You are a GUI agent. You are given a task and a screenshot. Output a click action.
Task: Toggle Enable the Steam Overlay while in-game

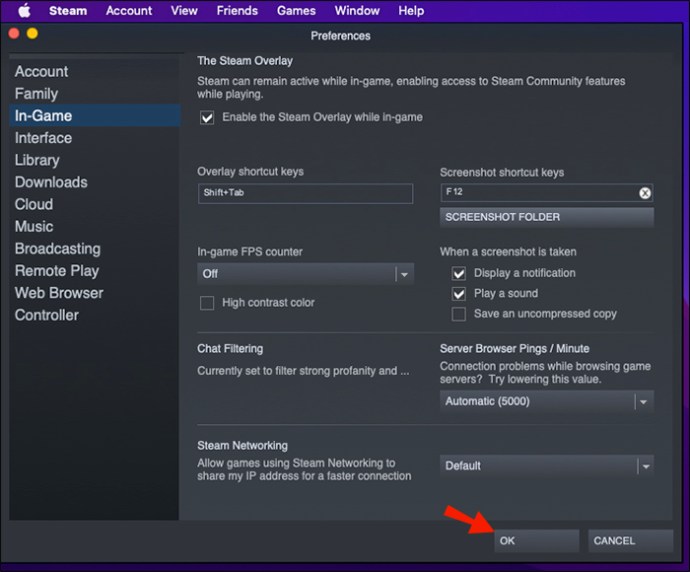coord(207,117)
